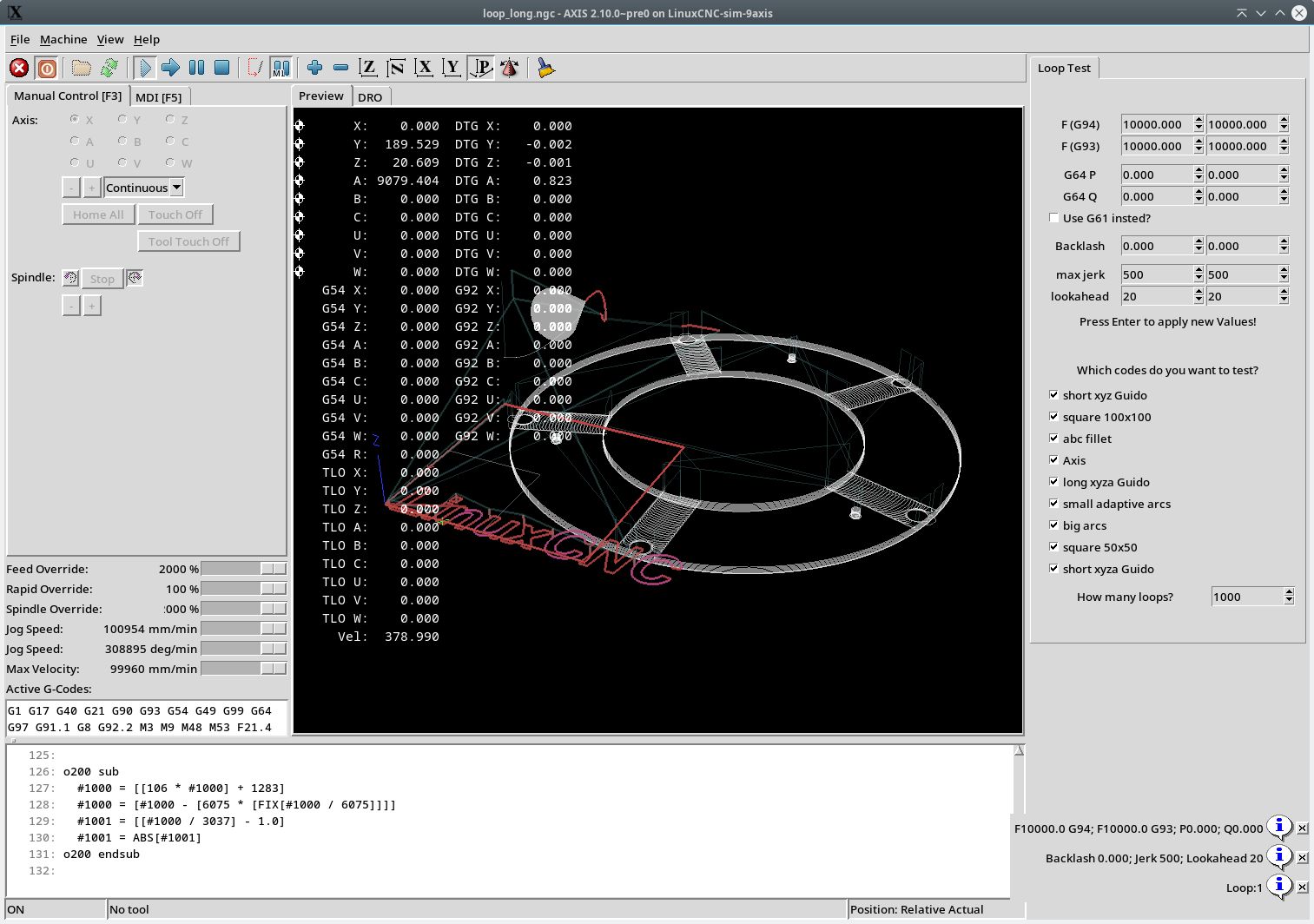Uncheck the abc fillet test

click(1053, 439)
